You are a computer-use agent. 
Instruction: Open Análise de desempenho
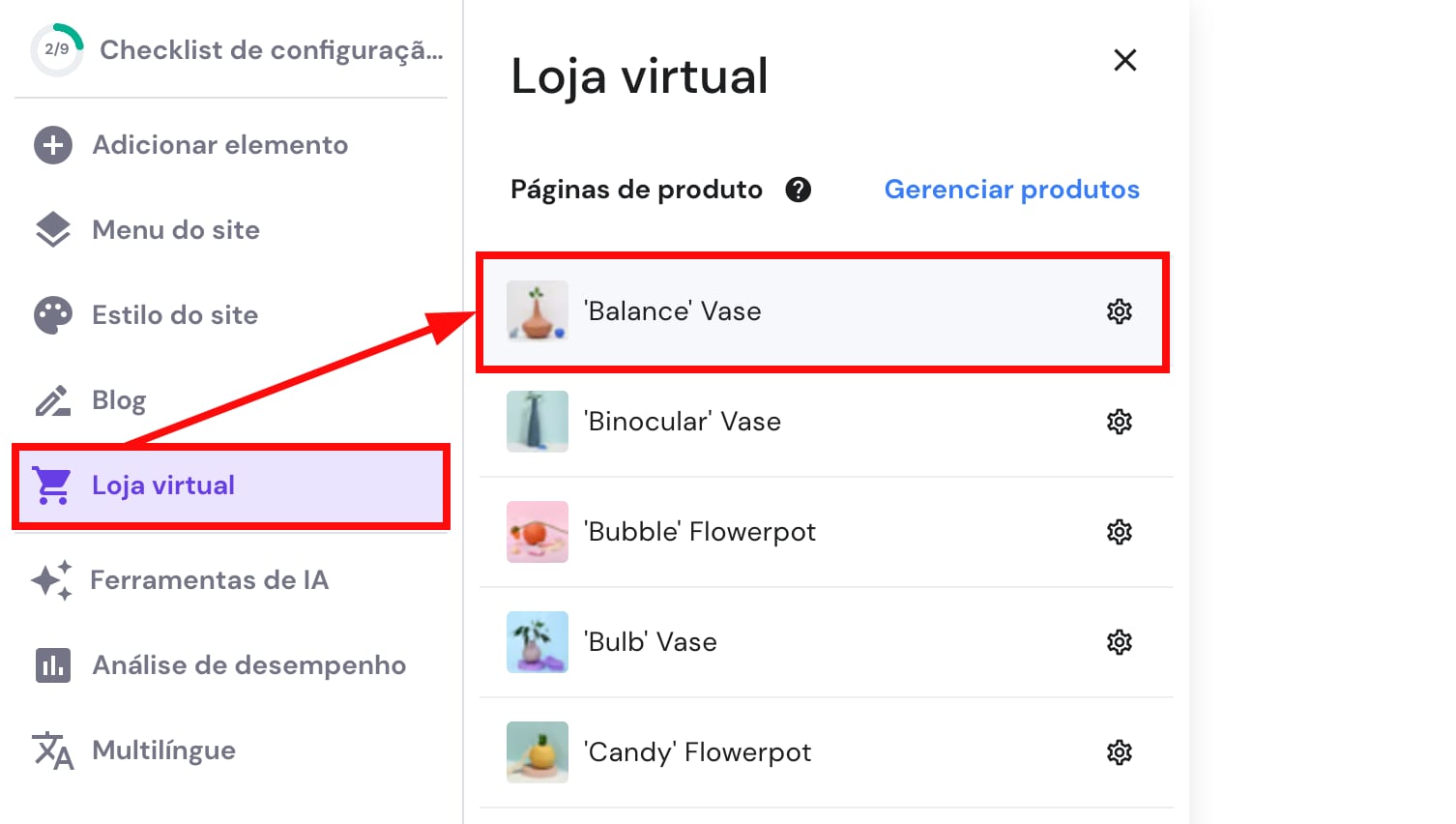coord(248,664)
